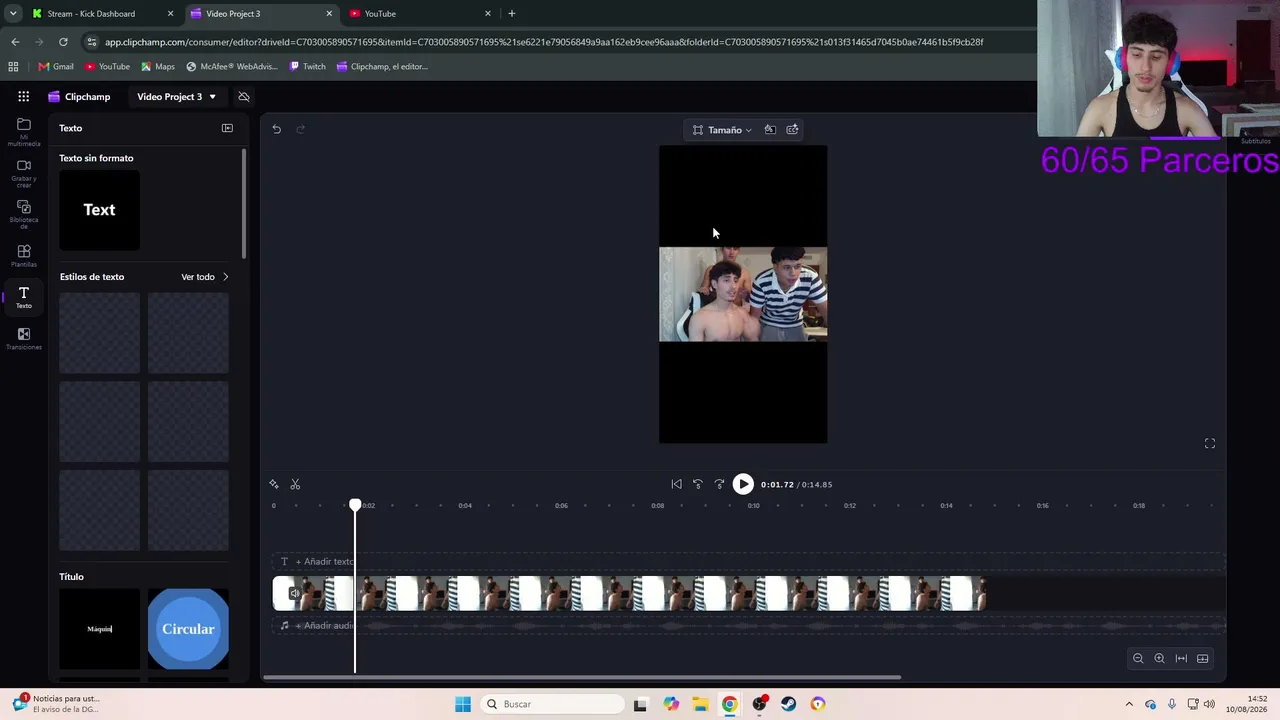Image resolution: width=1280 pixels, height=720 pixels.
Task: Click the 0:08 mark on timeline ruler
Action: [657, 506]
